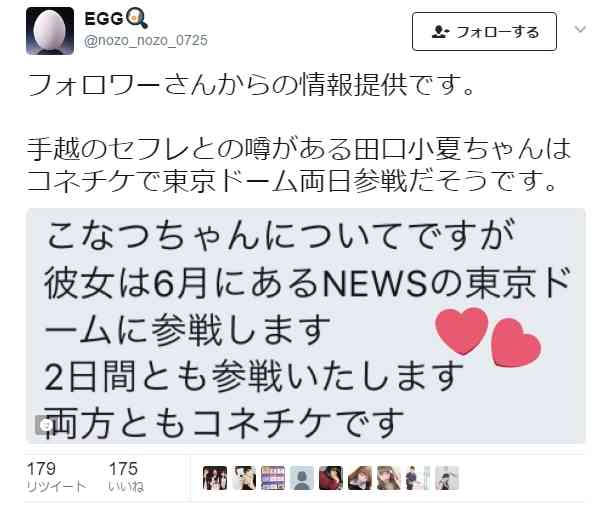Follow the account with フォローする button
604x507 pixels.
coord(484,32)
